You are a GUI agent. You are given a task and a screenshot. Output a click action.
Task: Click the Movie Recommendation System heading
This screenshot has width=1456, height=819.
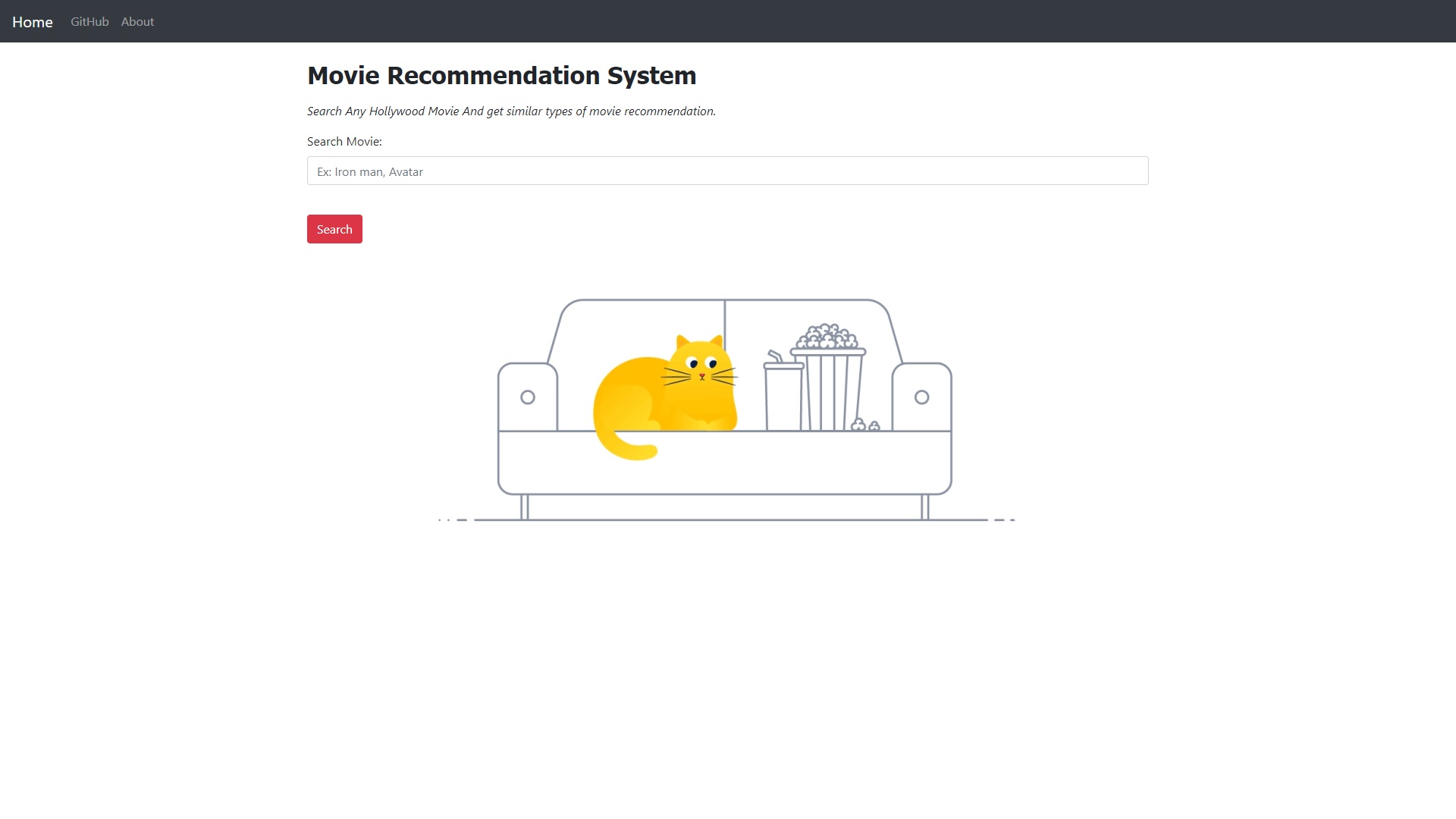tap(501, 76)
